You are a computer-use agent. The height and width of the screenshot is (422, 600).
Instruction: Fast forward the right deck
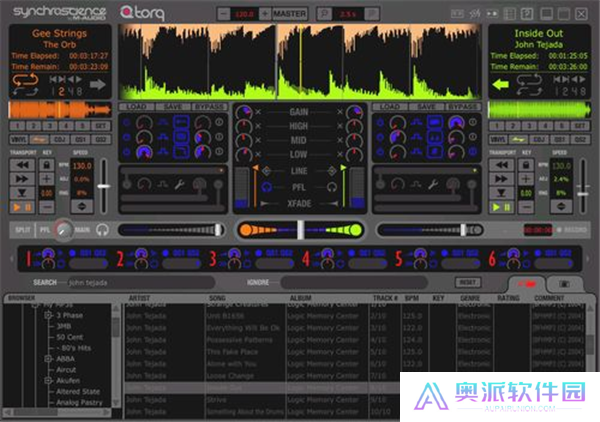(x=501, y=179)
